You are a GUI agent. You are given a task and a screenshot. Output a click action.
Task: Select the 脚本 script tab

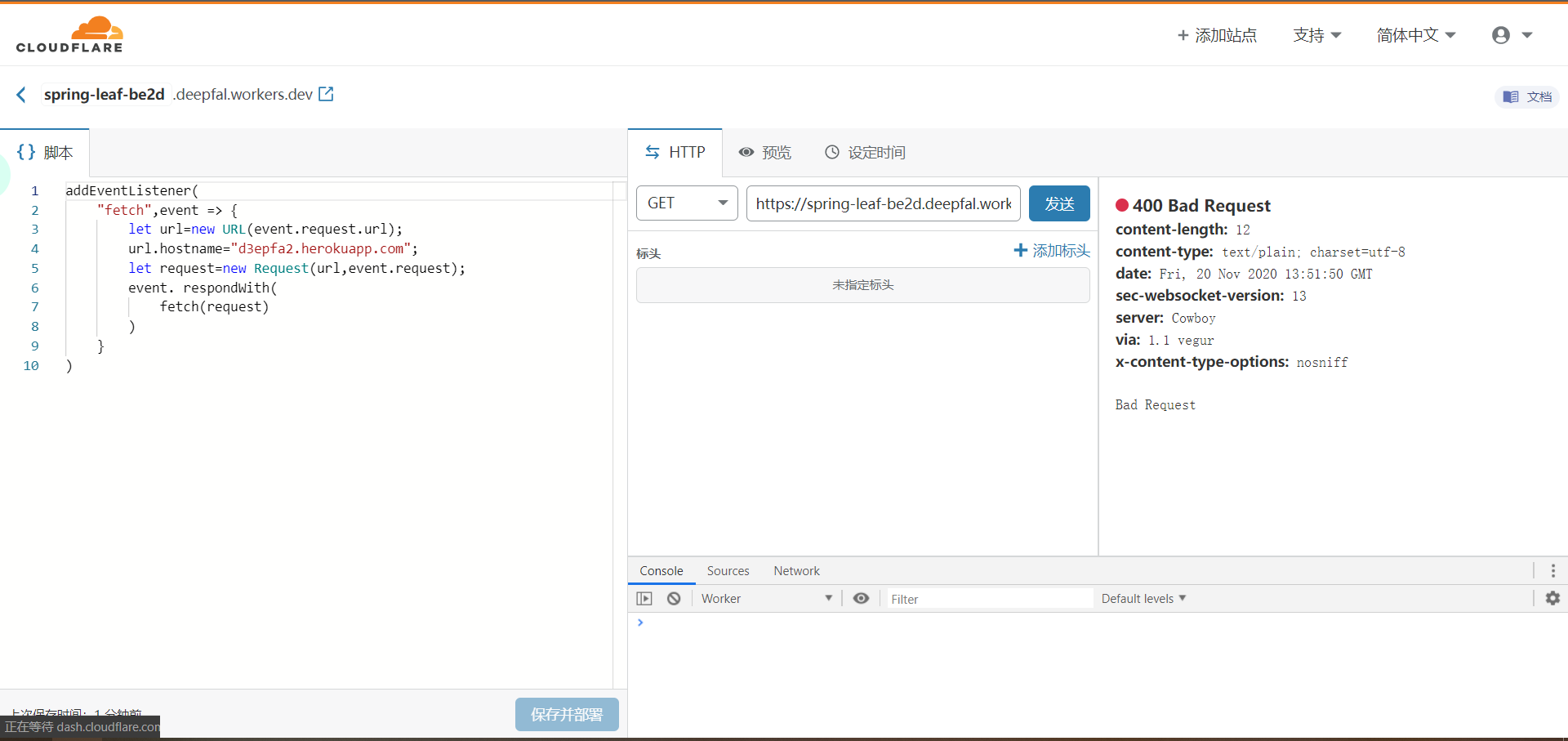[x=45, y=153]
